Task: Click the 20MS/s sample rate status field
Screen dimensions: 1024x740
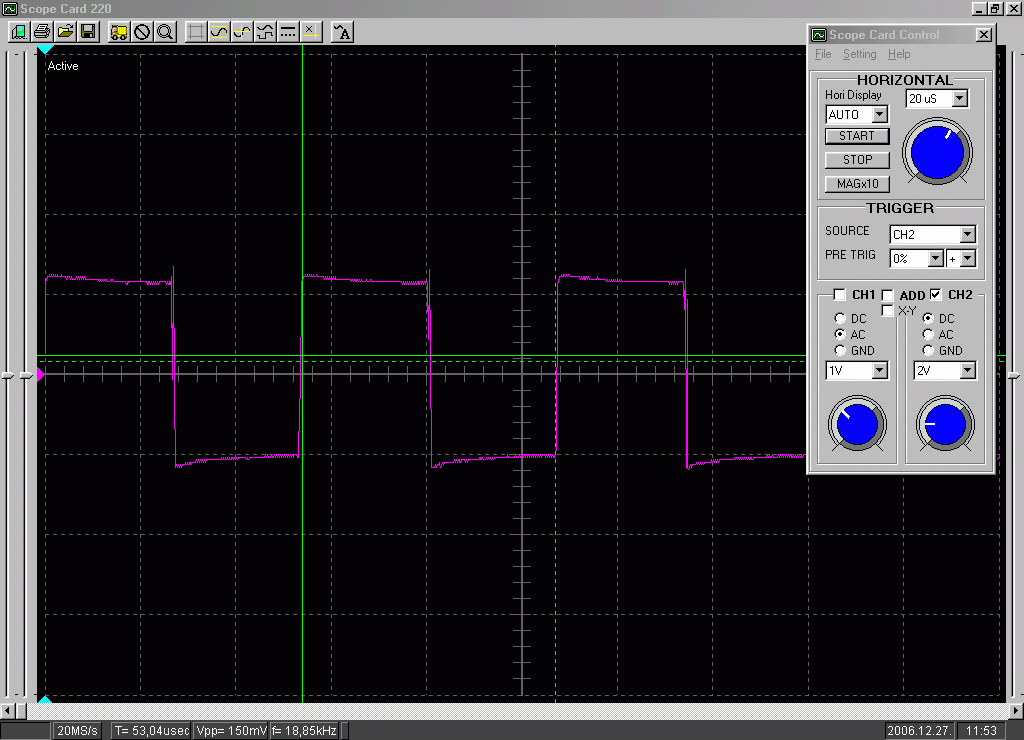Action: tap(77, 731)
